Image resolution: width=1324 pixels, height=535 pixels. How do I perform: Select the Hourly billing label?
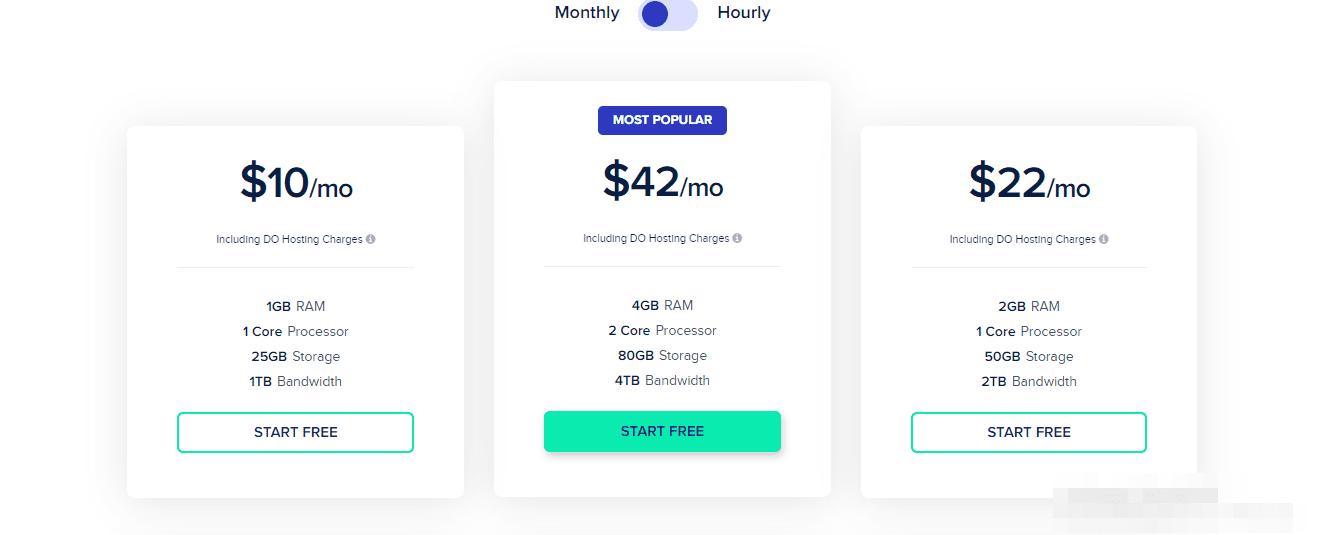tap(744, 13)
